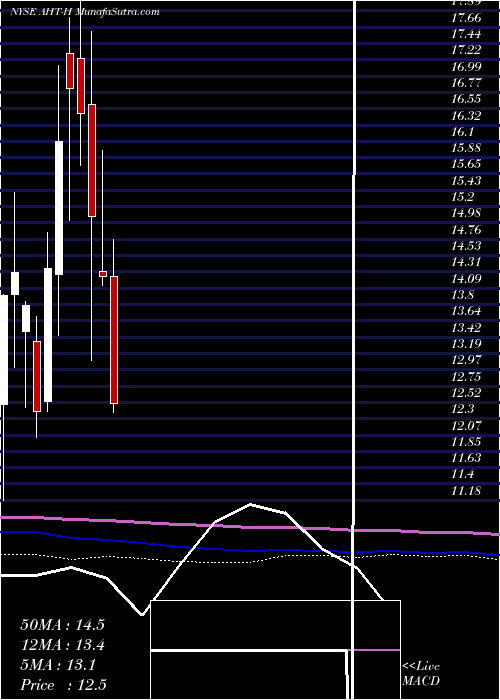Select the 11.18 price level label
The width and height of the screenshot is (500, 700).
click(467, 491)
